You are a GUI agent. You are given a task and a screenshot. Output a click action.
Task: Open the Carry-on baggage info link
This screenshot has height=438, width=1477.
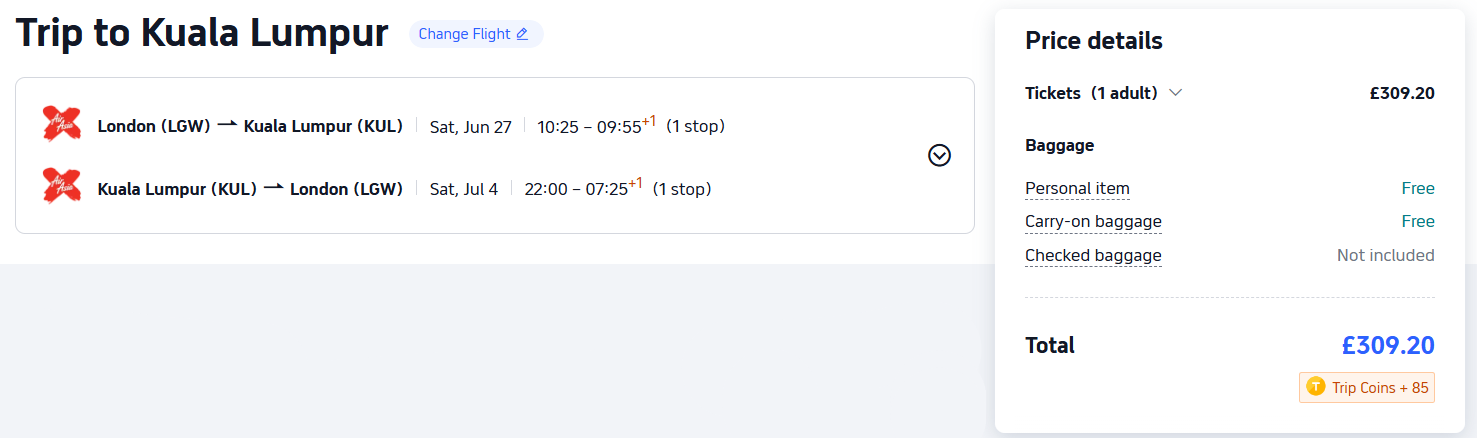(x=1093, y=221)
